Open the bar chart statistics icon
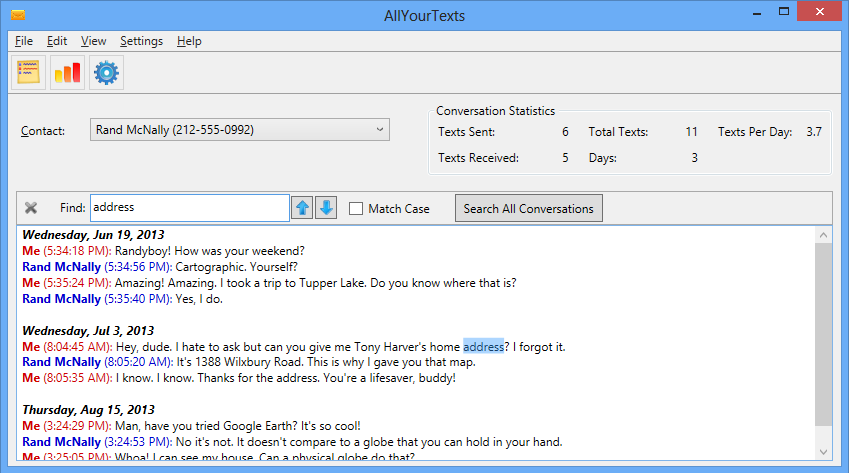 tap(68, 73)
